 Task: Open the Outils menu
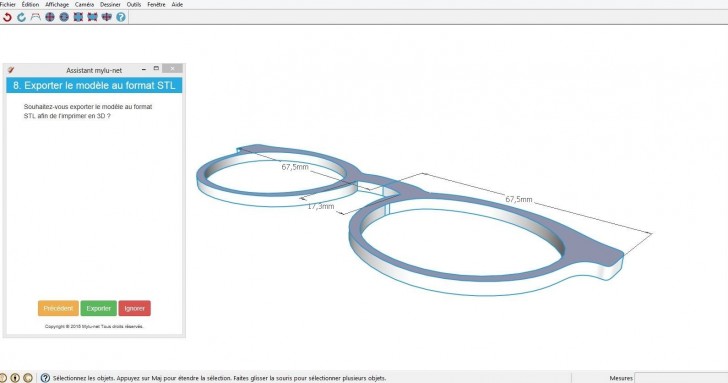coord(134,4)
